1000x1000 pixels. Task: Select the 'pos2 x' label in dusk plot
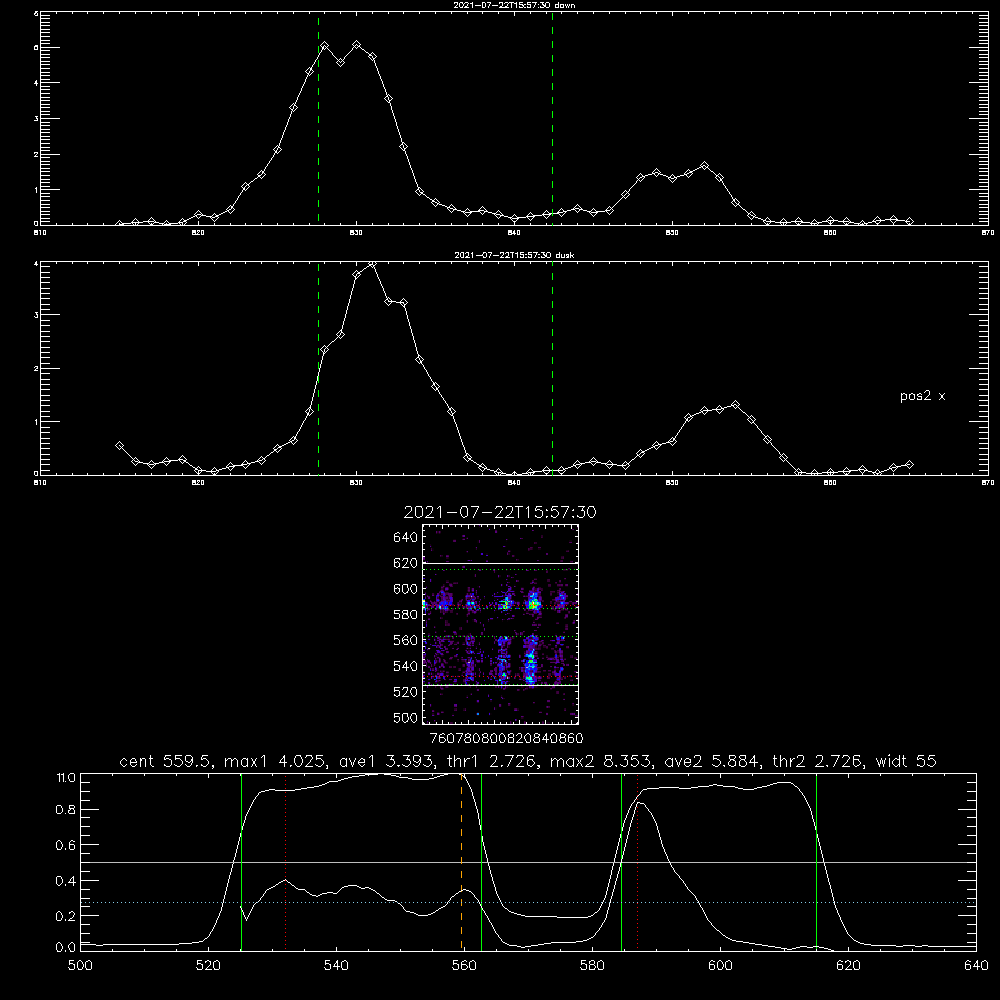click(922, 396)
